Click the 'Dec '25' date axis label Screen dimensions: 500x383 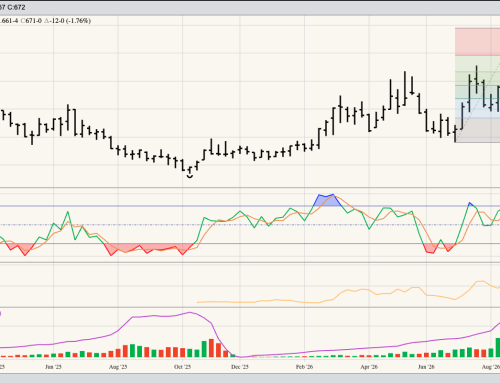(x=240, y=367)
